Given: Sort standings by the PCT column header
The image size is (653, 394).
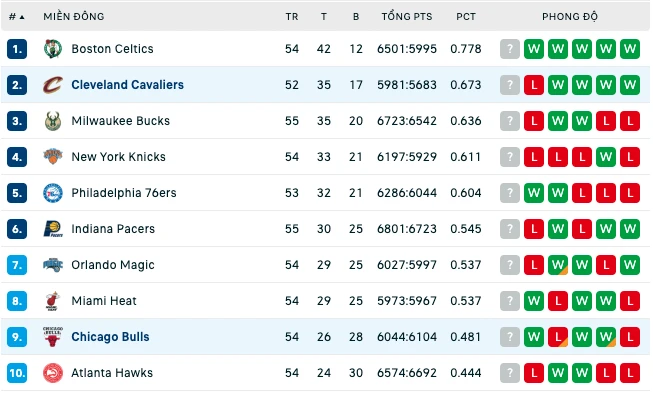Looking at the screenshot, I should click(x=466, y=17).
